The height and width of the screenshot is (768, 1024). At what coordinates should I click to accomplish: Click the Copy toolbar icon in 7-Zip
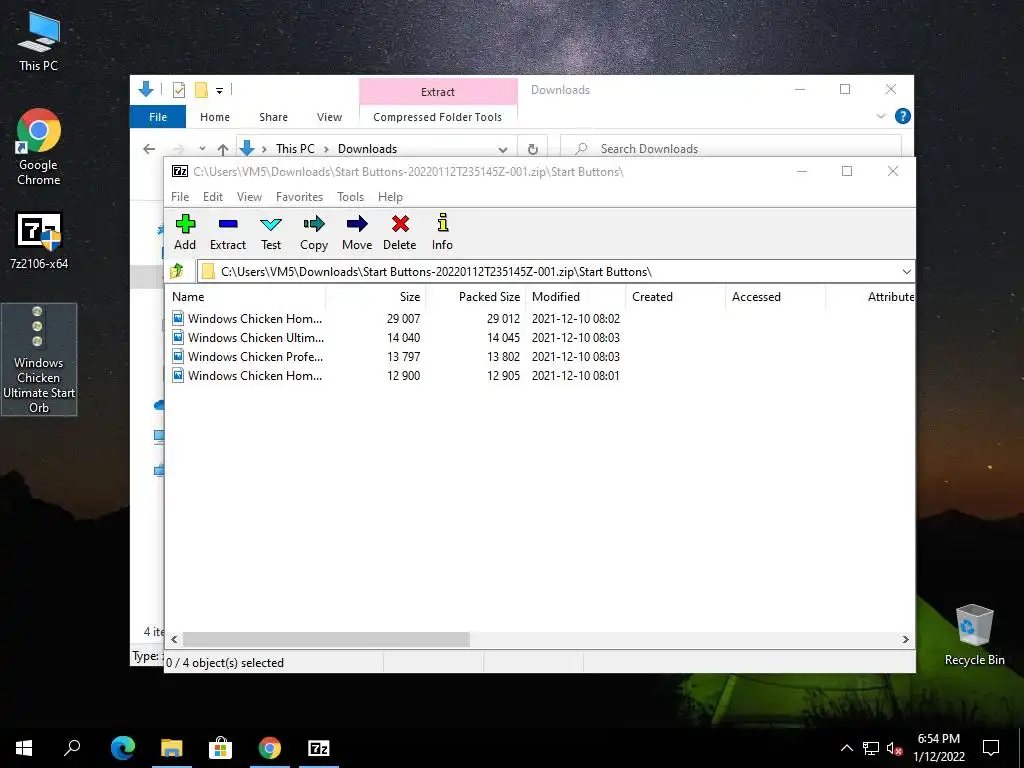pos(313,232)
